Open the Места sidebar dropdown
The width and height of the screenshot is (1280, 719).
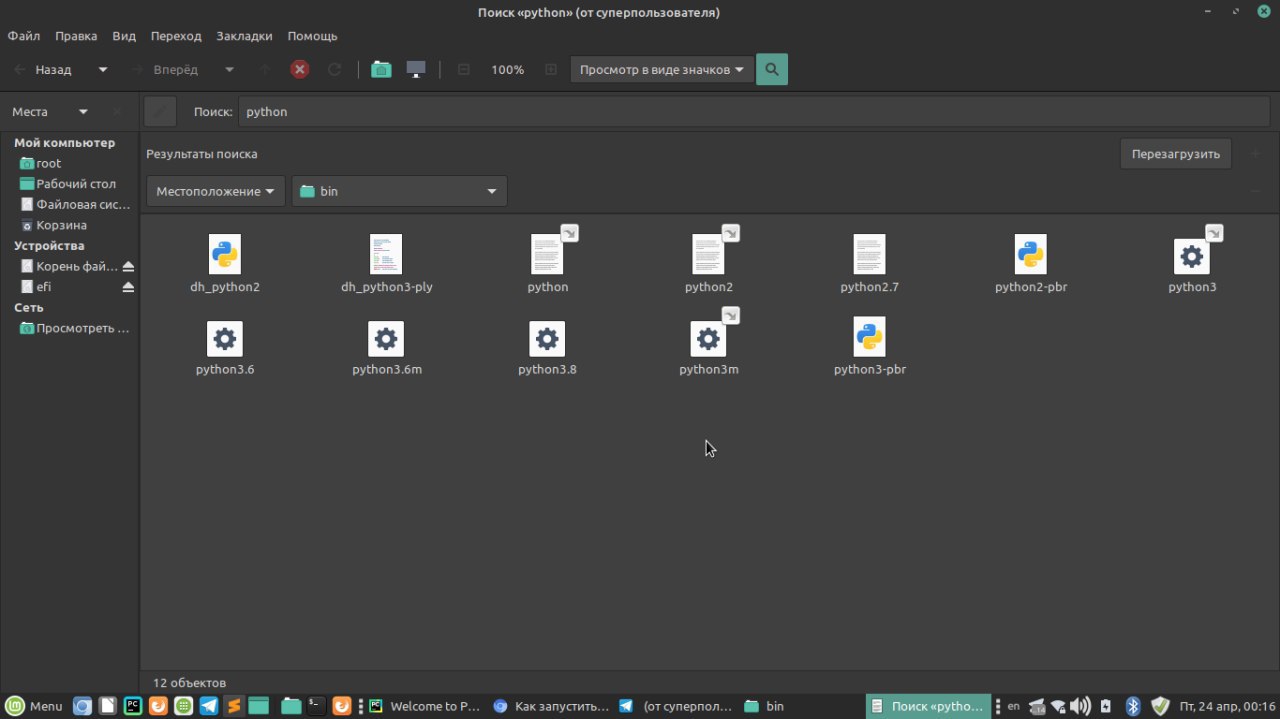coord(83,112)
